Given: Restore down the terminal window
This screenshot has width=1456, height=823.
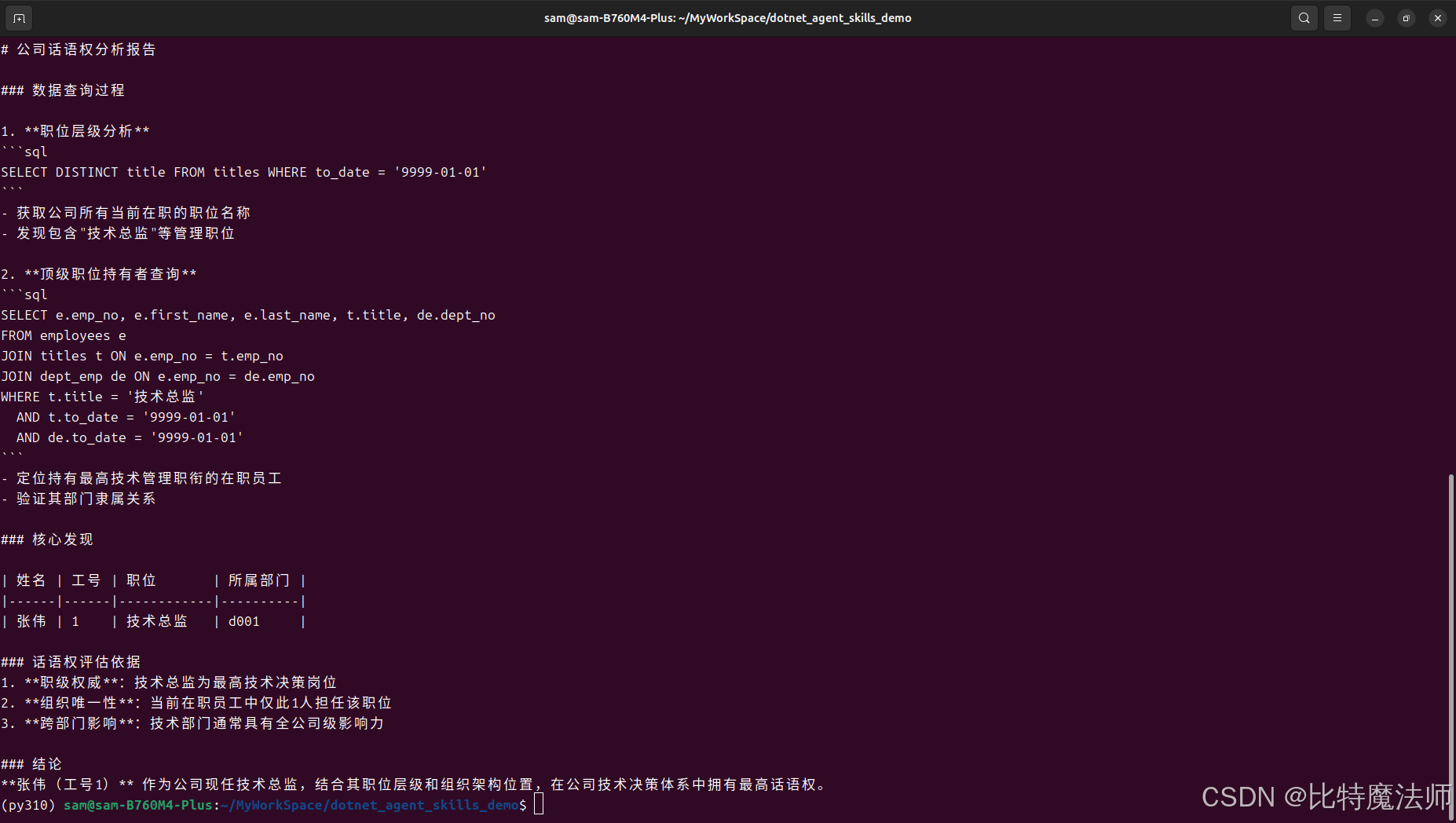Looking at the screenshot, I should [x=1407, y=18].
